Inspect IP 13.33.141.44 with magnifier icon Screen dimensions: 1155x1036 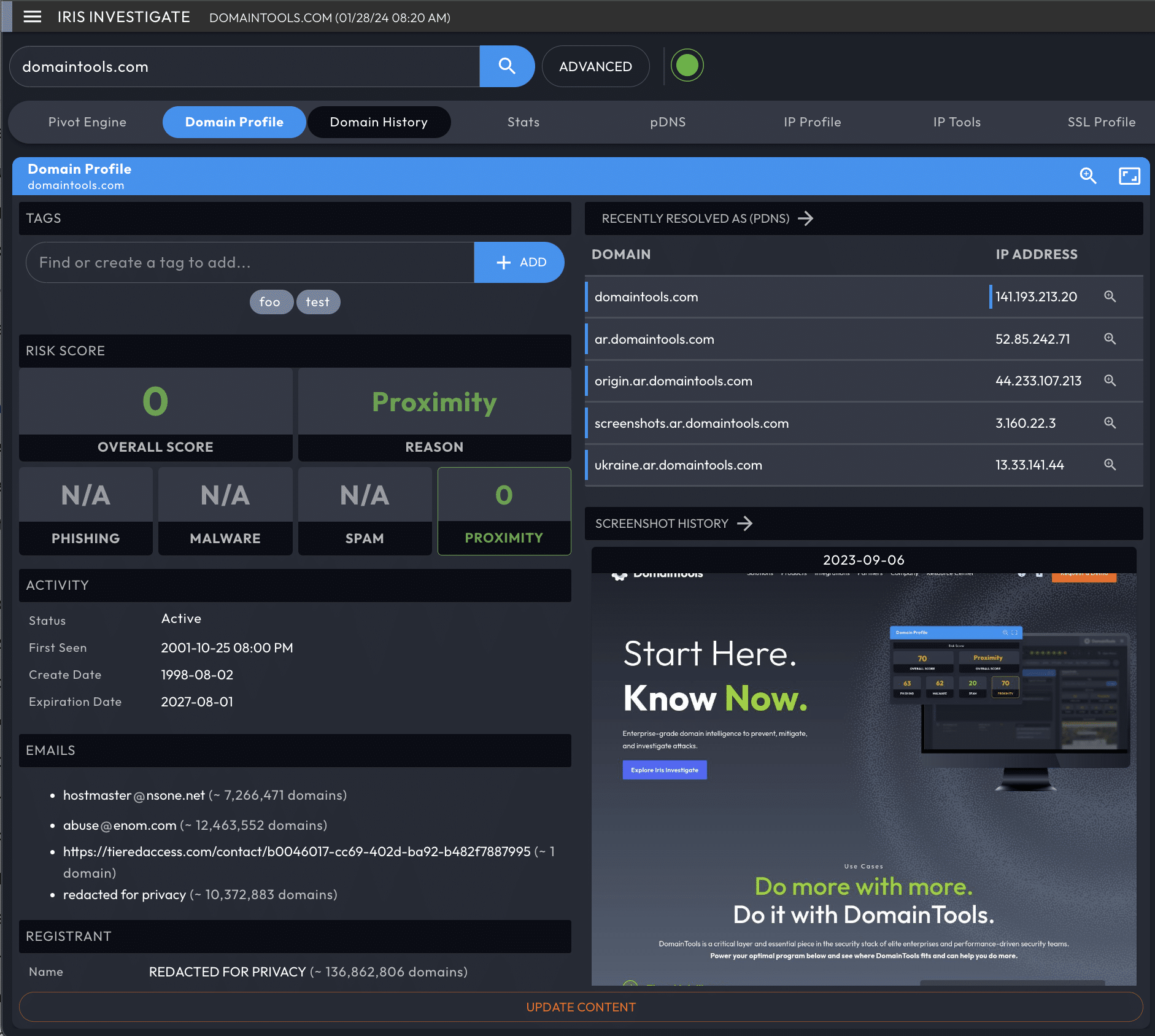pos(1110,465)
